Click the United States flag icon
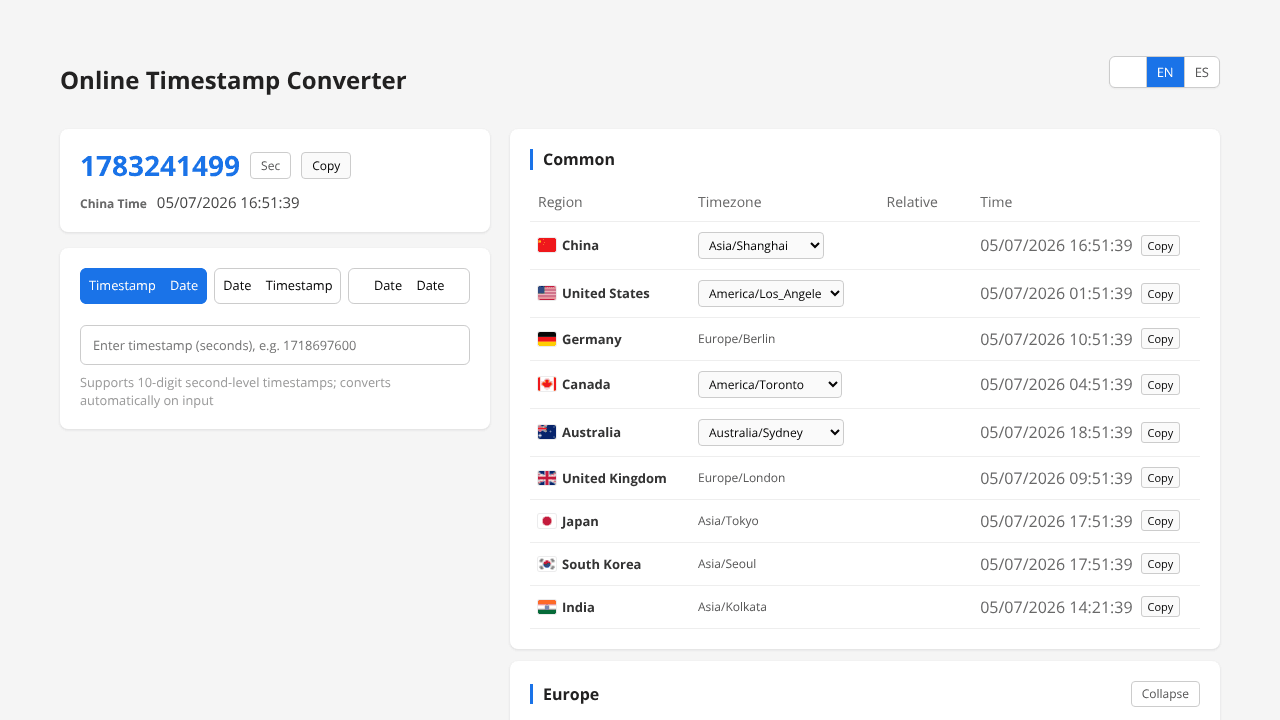 547,293
